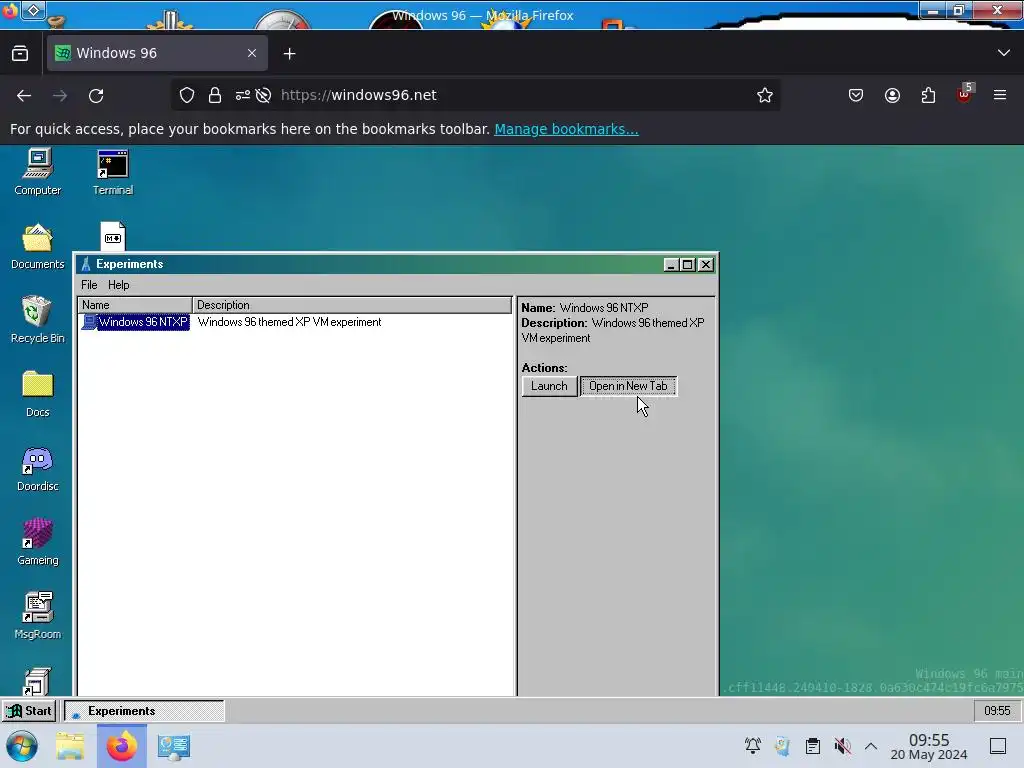Open the Docs folder icon

(38, 393)
